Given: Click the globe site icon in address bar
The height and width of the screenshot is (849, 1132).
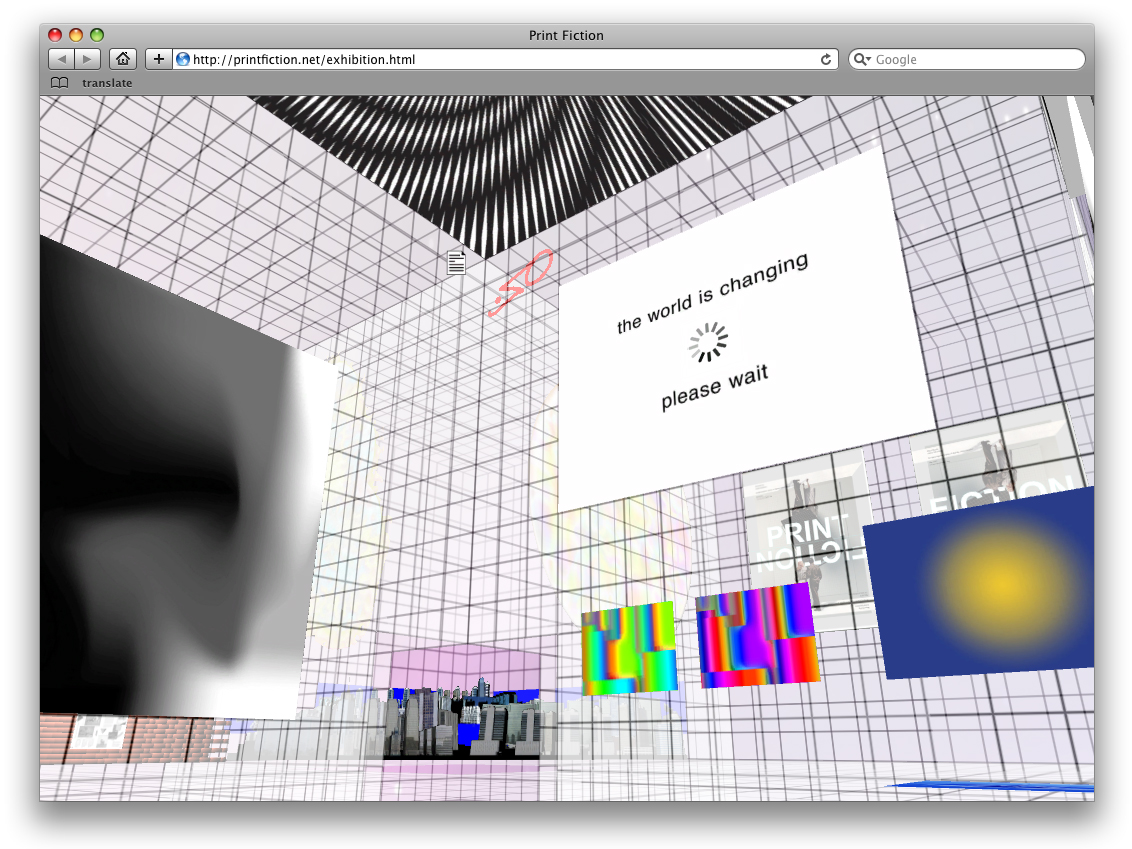Looking at the screenshot, I should 183,59.
